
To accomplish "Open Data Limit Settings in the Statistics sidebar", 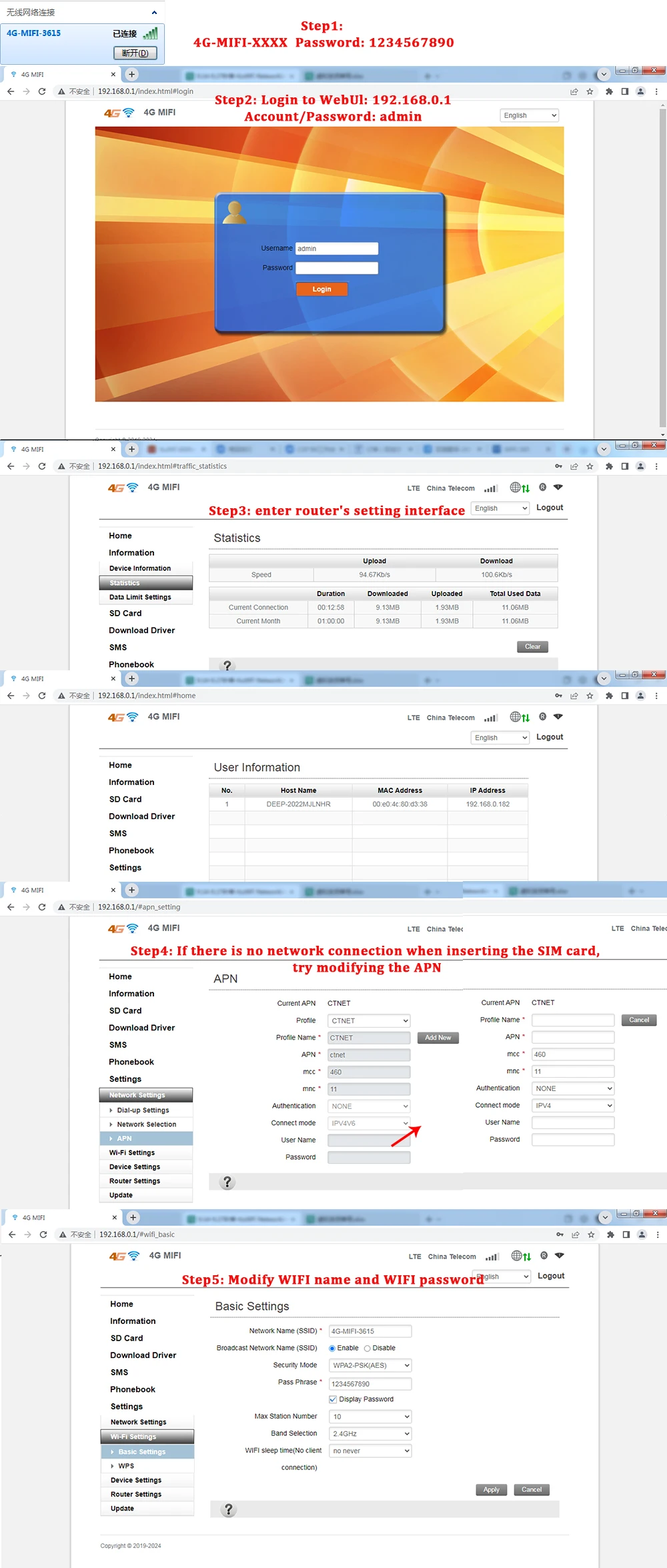I will coord(140,597).
